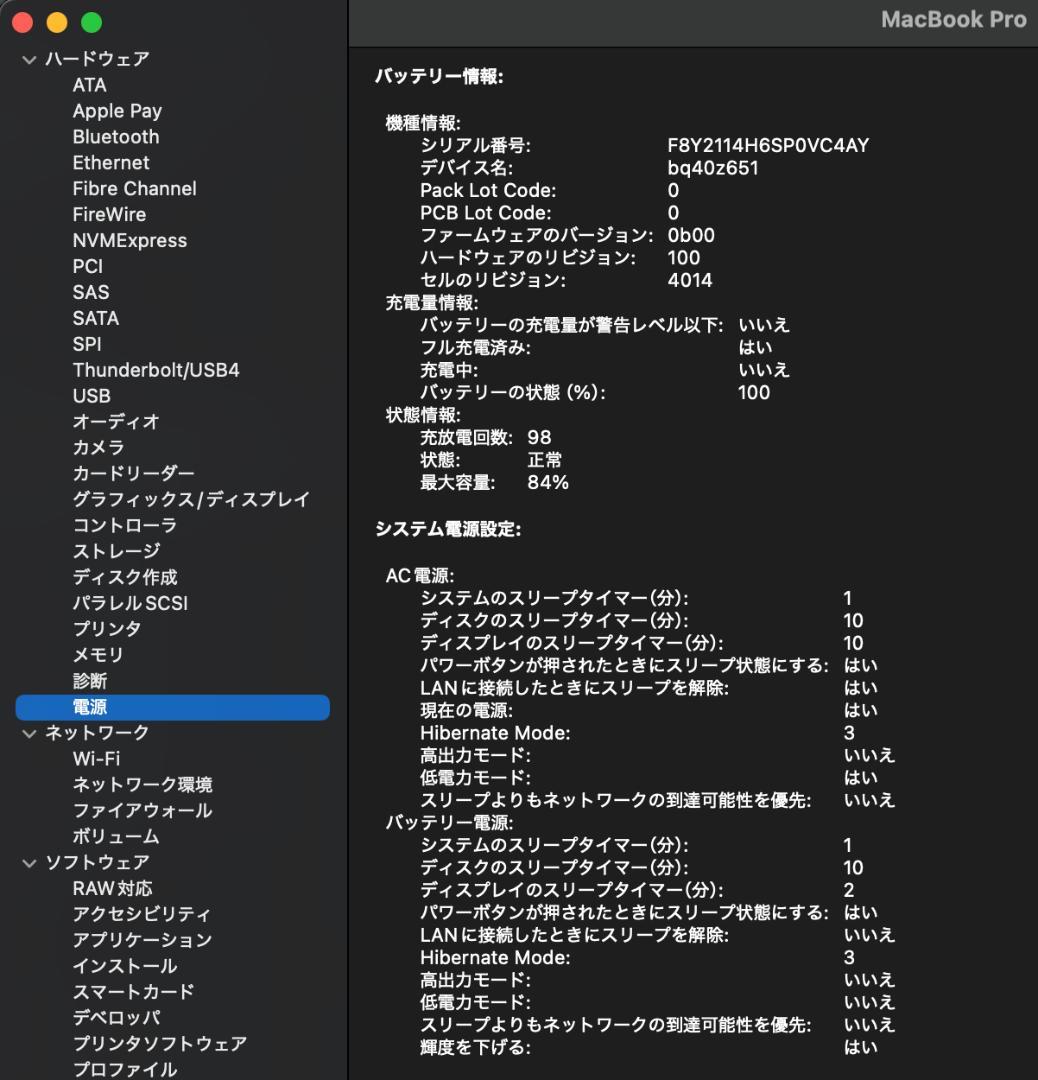
Task: Select ストレージ in the sidebar
Action: [x=113, y=551]
